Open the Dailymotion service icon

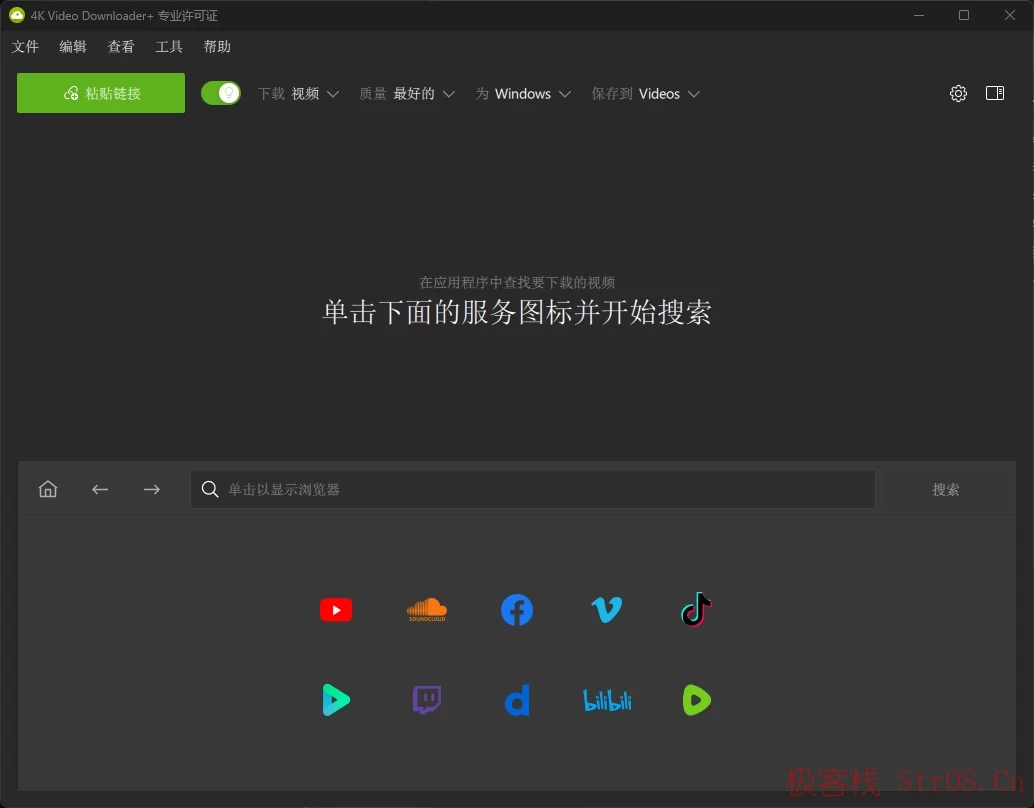point(517,700)
